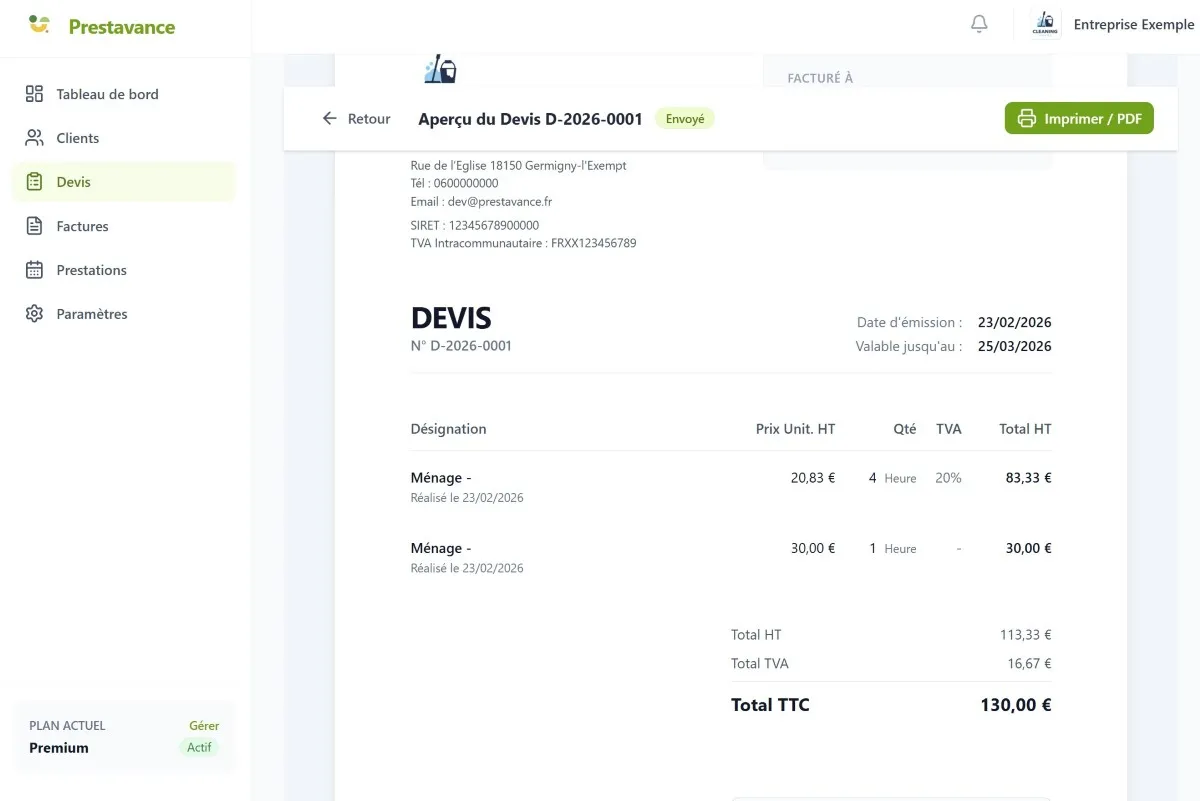The height and width of the screenshot is (801, 1200).
Task: Click Gérer to manage the plan
Action: pyautogui.click(x=204, y=726)
